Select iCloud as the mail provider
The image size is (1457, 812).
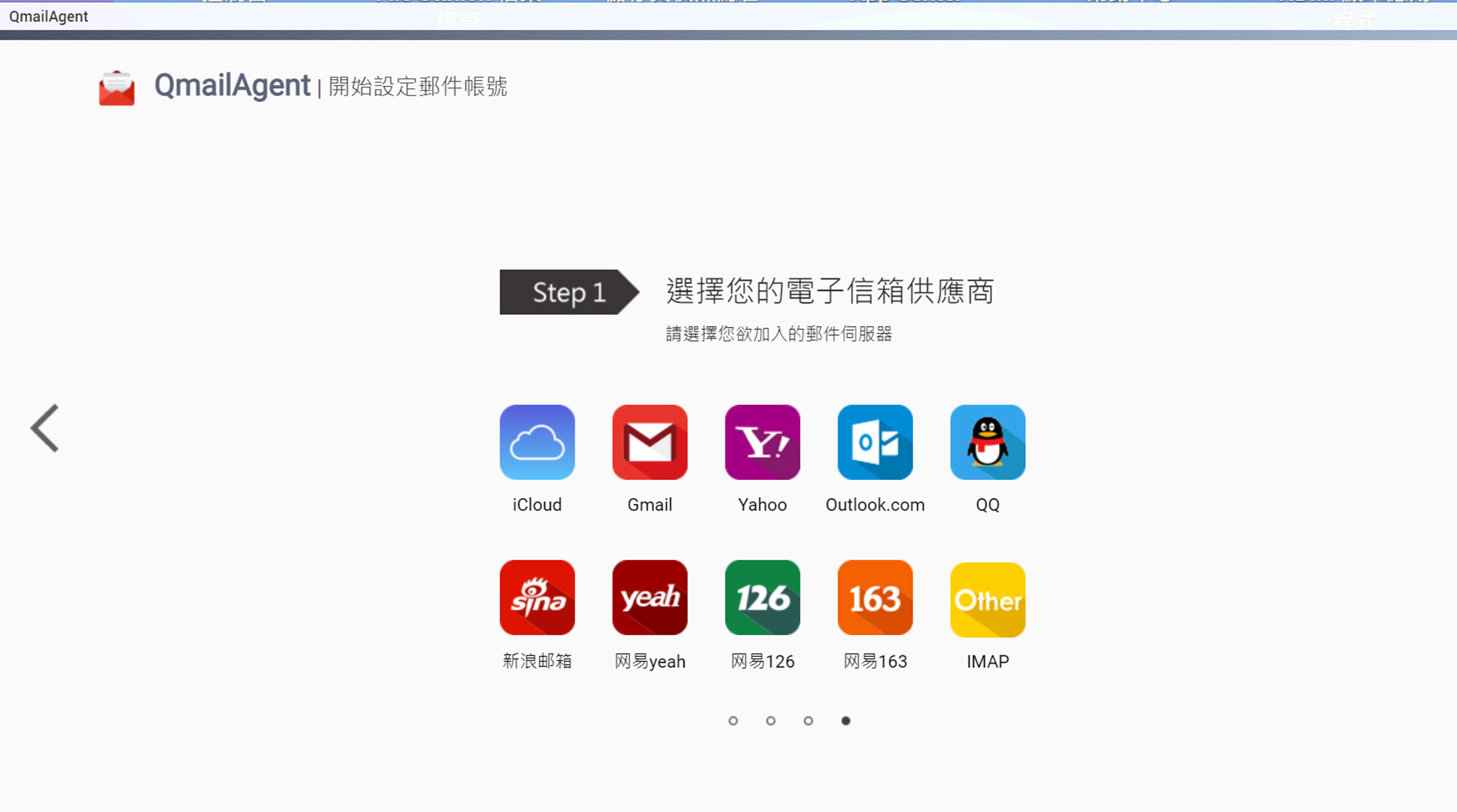[537, 442]
